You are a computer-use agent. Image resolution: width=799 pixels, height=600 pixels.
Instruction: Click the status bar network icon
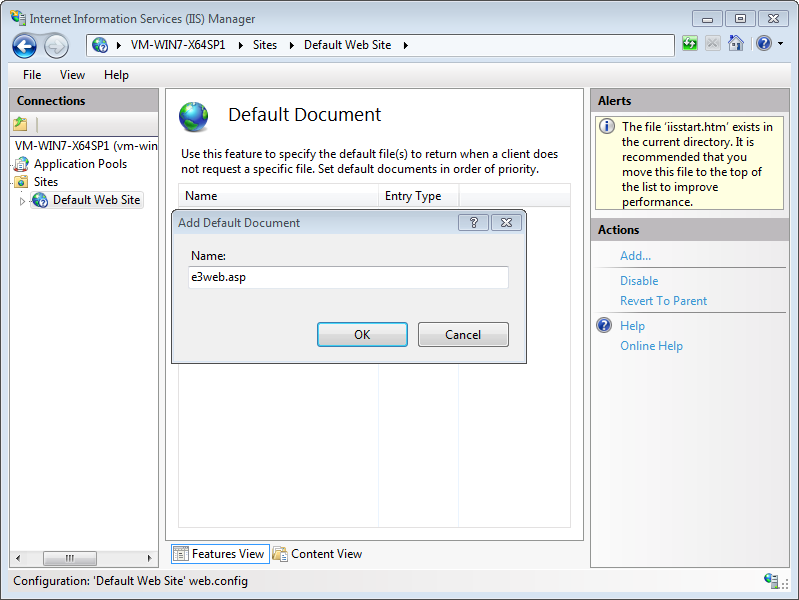(x=771, y=581)
